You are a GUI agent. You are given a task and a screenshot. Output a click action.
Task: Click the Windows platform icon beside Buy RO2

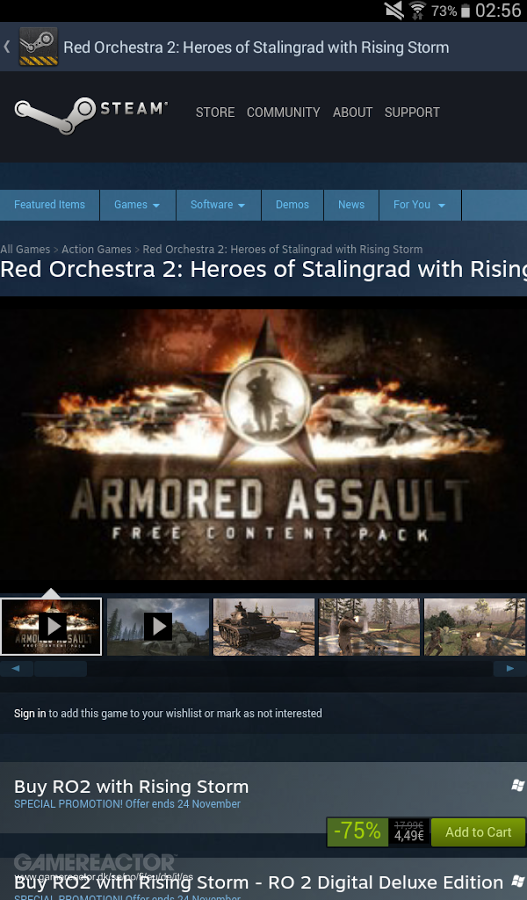click(x=518, y=785)
